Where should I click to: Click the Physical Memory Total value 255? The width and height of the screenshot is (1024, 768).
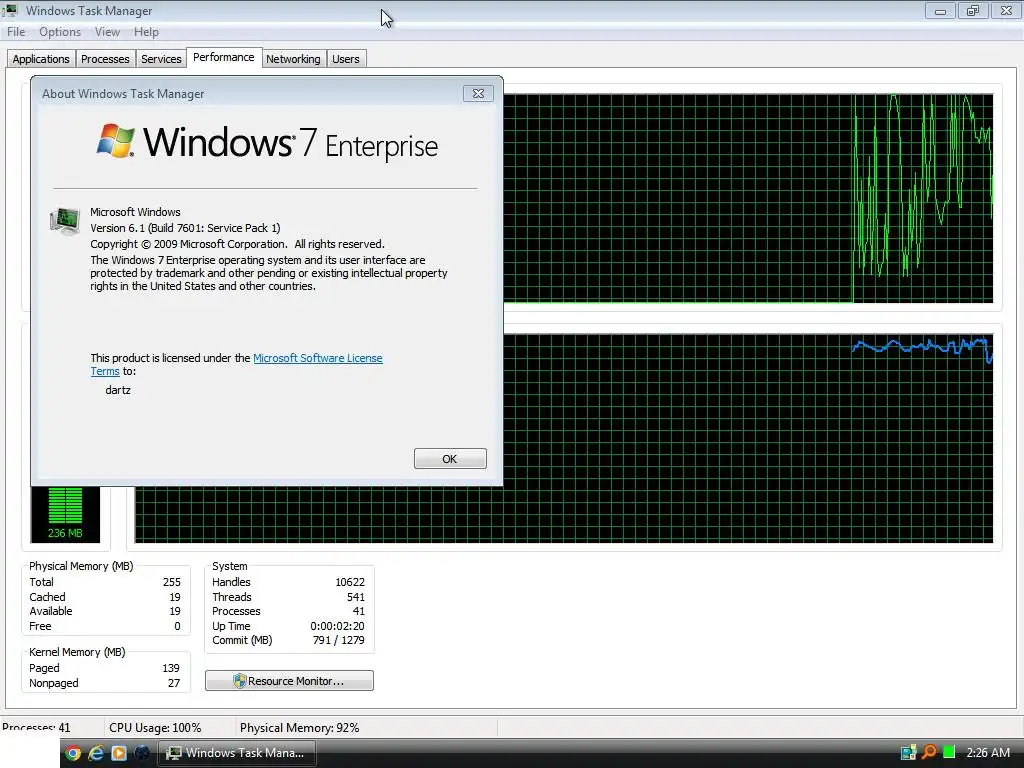pyautogui.click(x=172, y=582)
